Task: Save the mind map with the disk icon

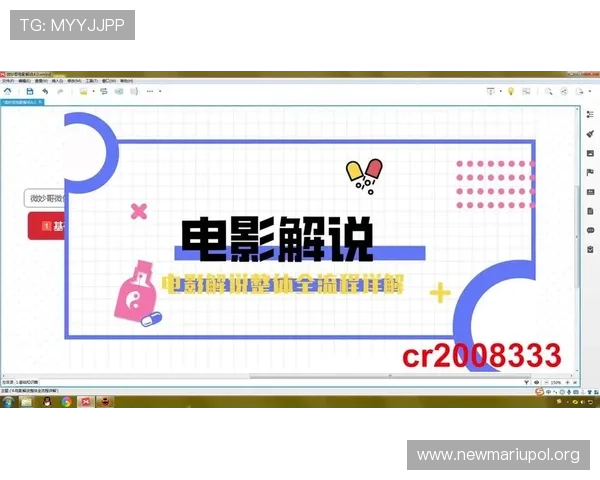Action: pos(29,91)
